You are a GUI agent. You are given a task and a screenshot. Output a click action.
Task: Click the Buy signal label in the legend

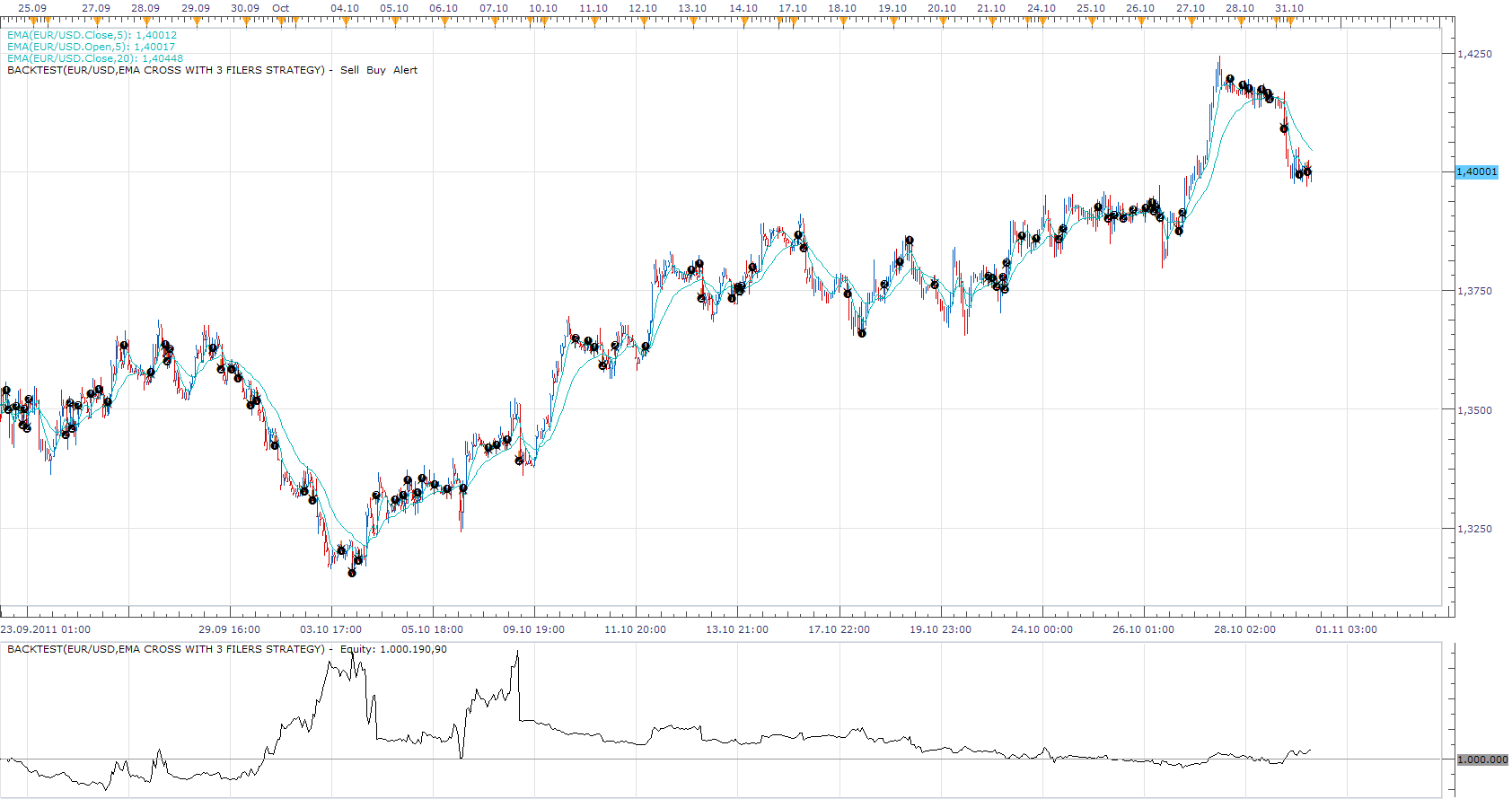(376, 70)
